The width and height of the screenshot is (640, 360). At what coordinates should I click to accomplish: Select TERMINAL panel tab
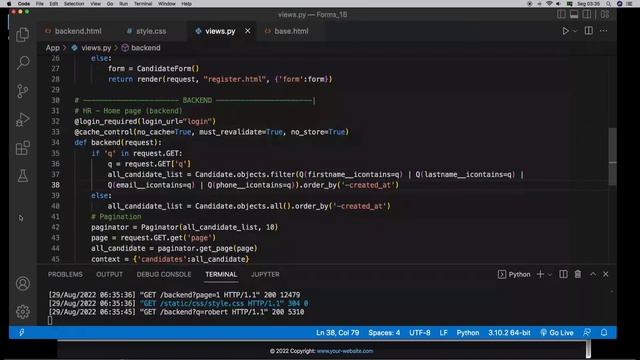[x=221, y=274]
